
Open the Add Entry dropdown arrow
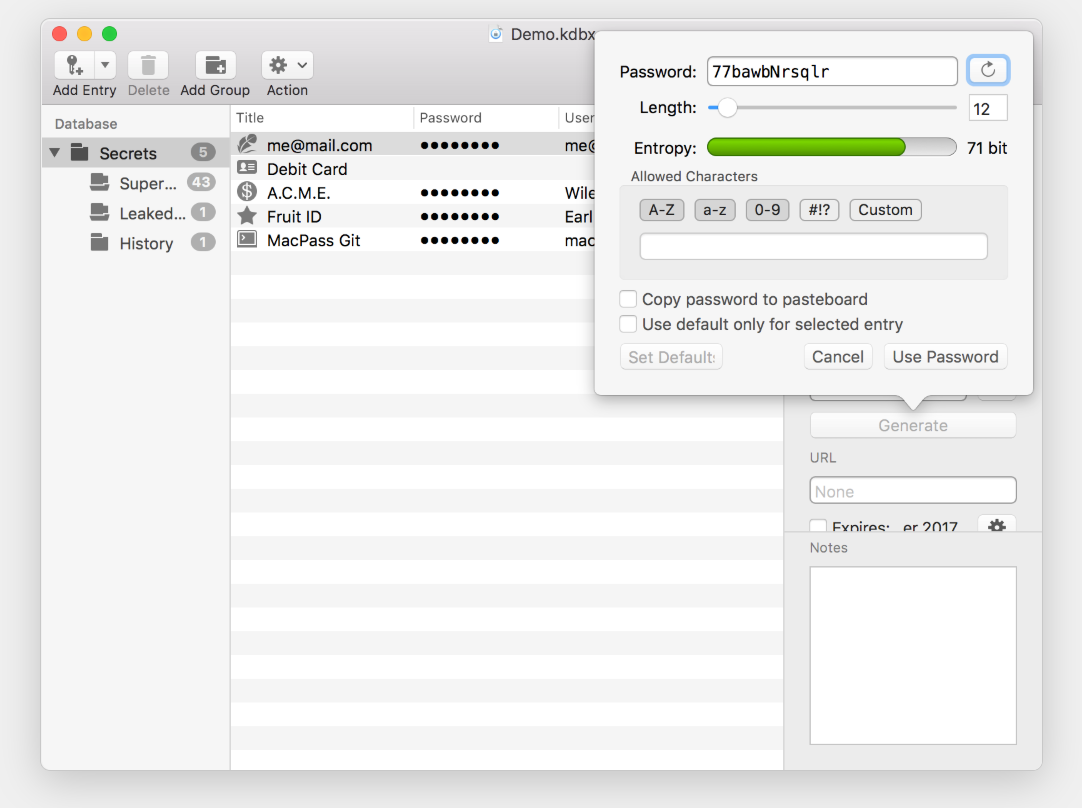[105, 66]
